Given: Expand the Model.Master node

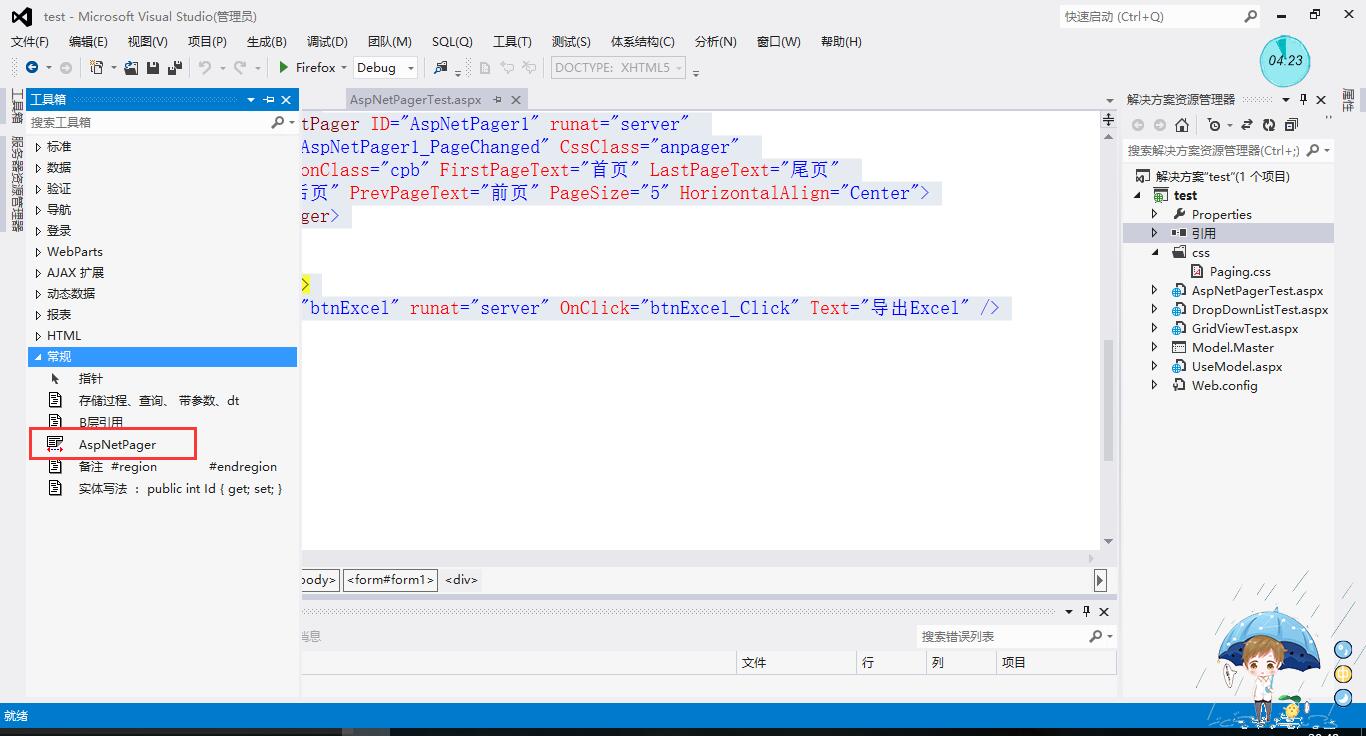Looking at the screenshot, I should 1154,347.
